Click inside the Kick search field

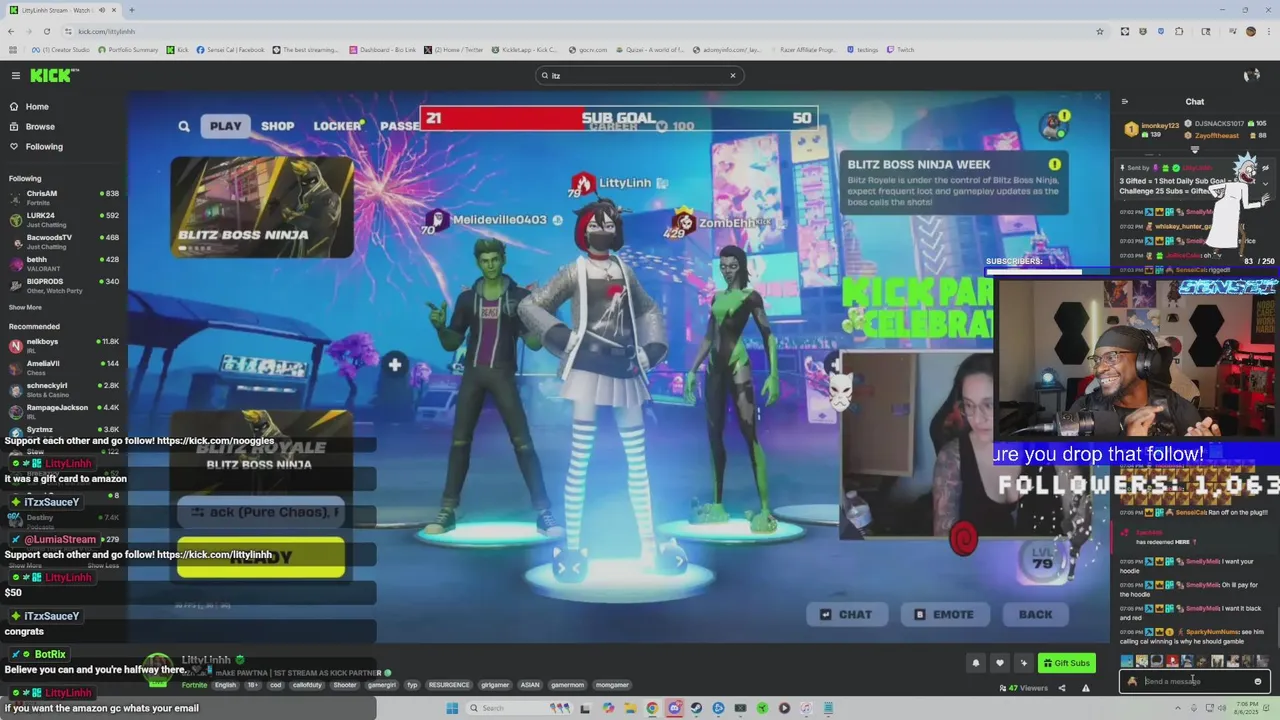tap(640, 75)
